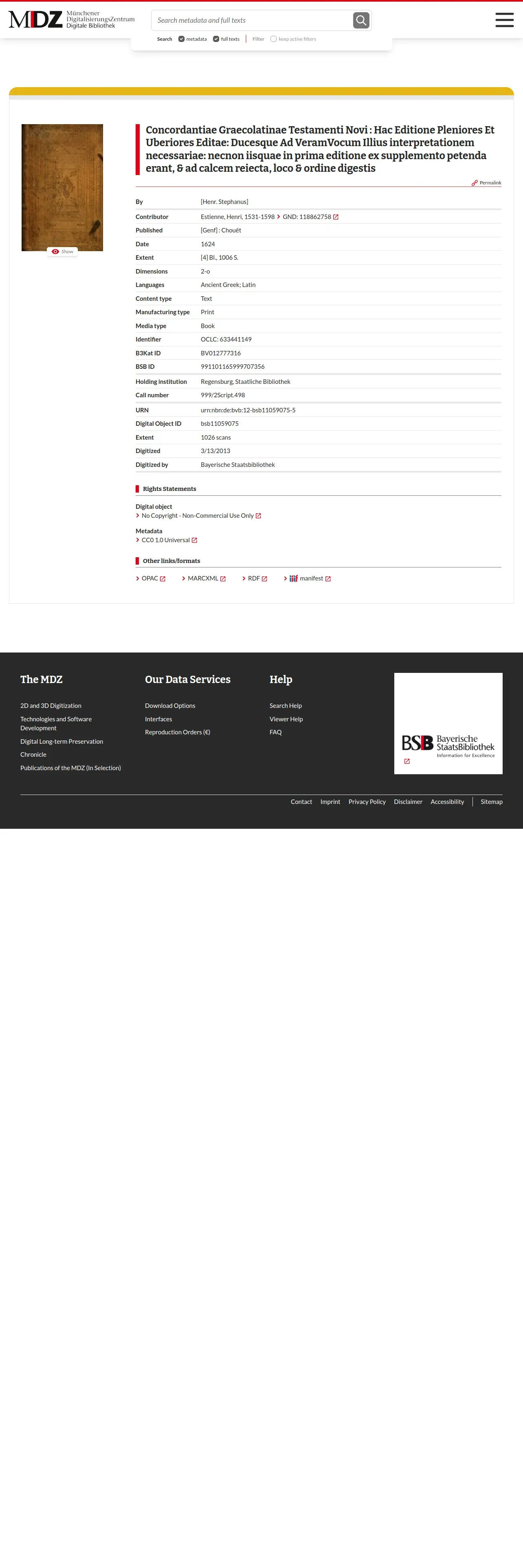Viewport: 523px width, 1568px height.
Task: Select URN value urn:nbn:de:bvb:12-bsb11059075-5
Action: (248, 410)
